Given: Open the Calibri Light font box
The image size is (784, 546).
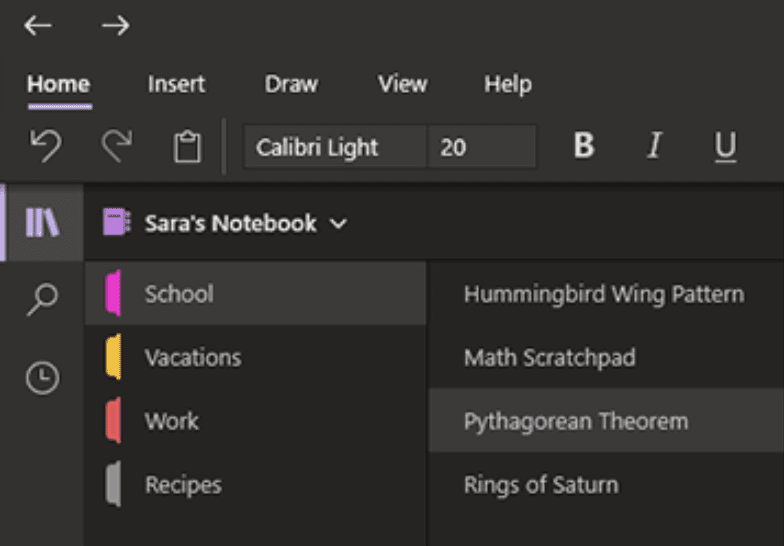Looking at the screenshot, I should click(x=335, y=147).
